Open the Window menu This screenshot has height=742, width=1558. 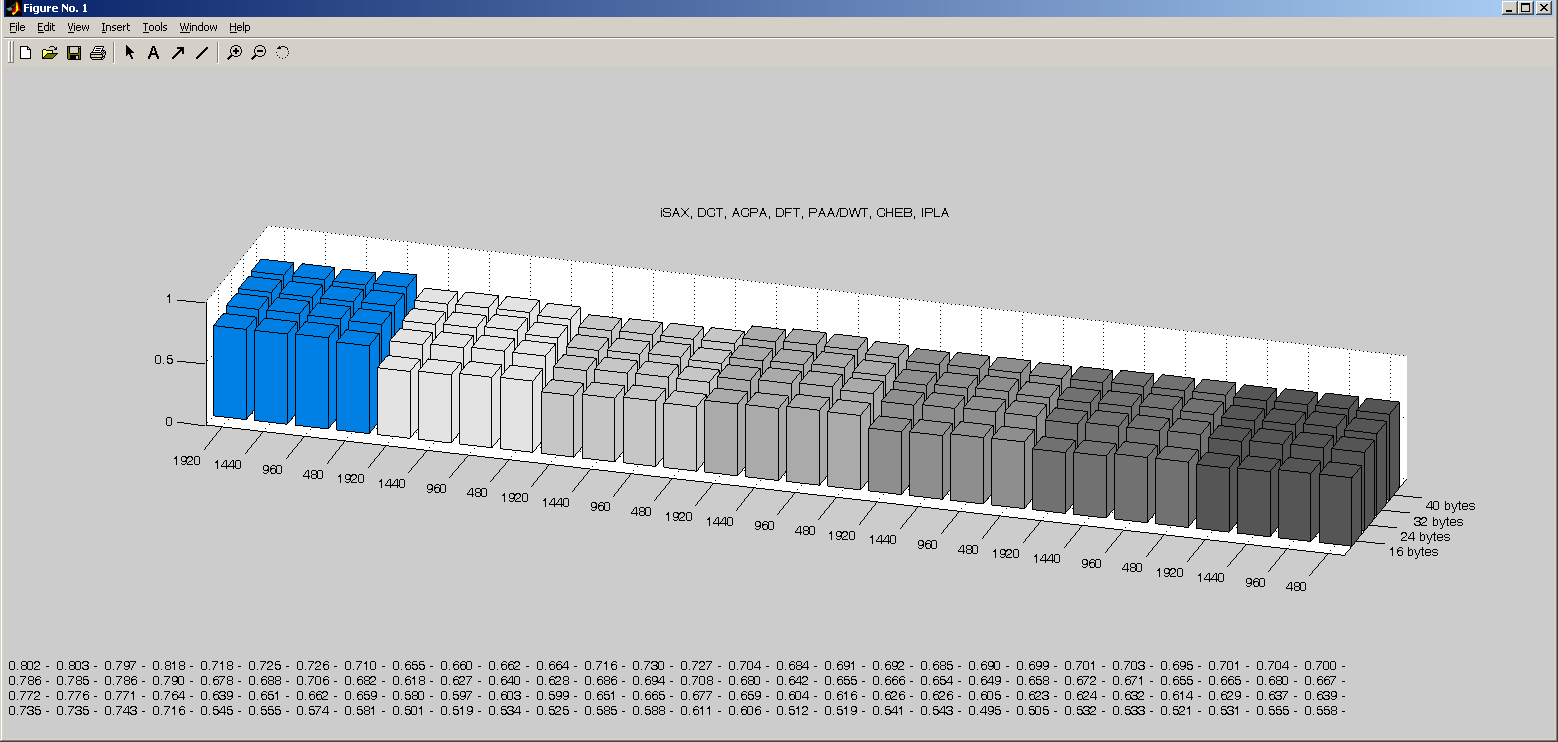198,27
